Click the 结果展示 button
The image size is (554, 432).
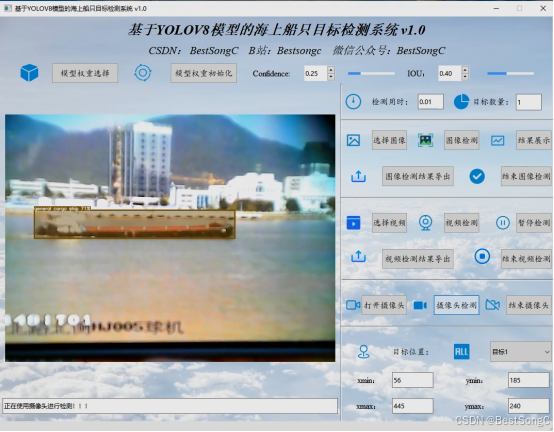[x=534, y=140]
